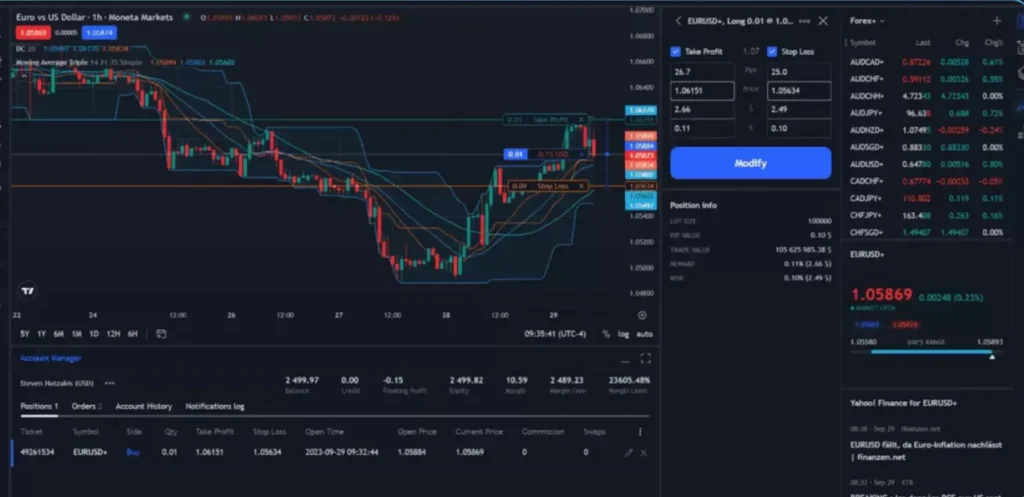Click the Stop Loss pips field showing 25.0
The width and height of the screenshot is (1024, 497).
[799, 72]
